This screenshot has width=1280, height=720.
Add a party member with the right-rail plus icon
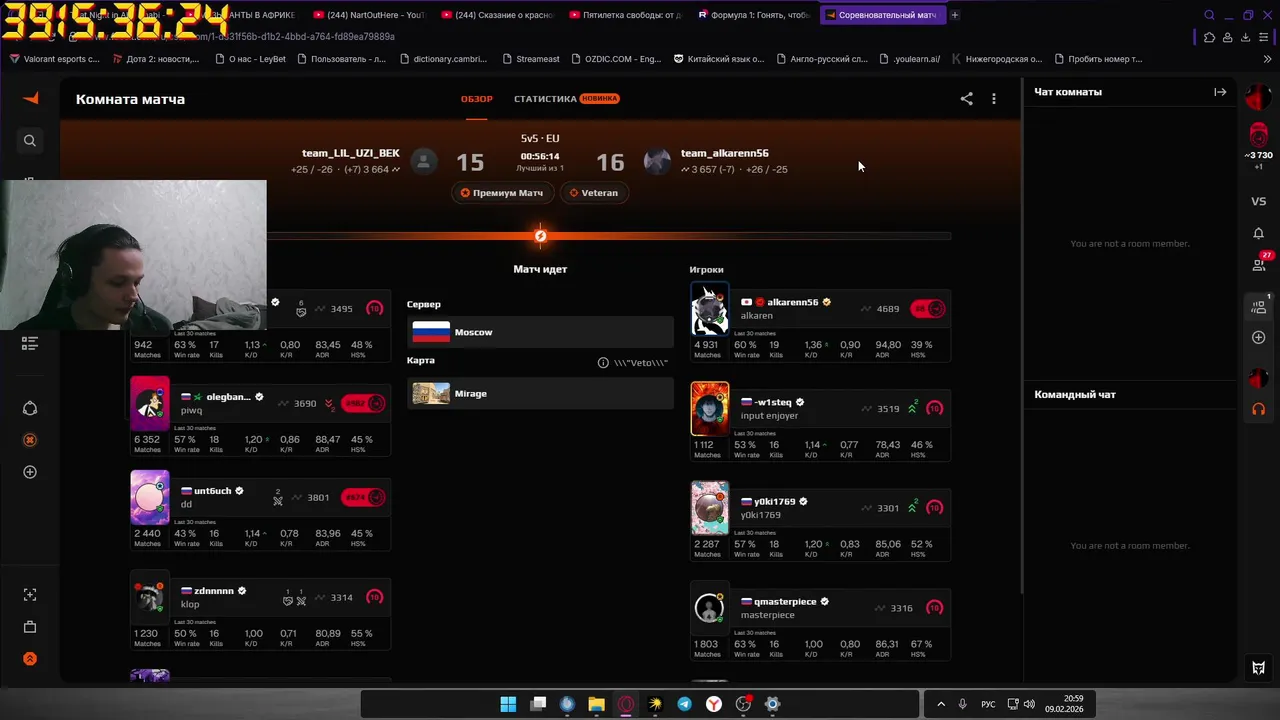click(1258, 337)
